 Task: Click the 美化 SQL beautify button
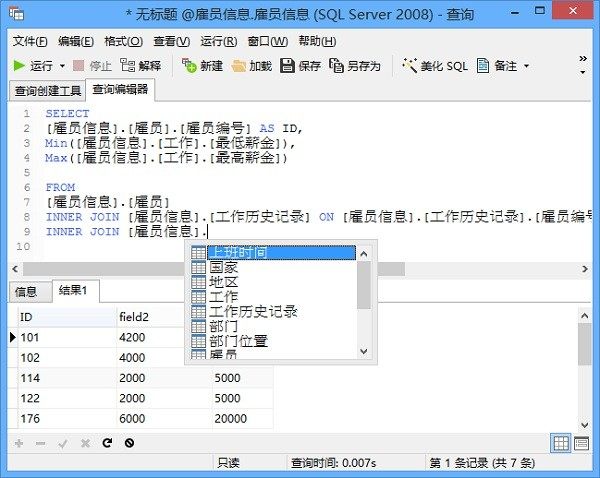[x=435, y=66]
